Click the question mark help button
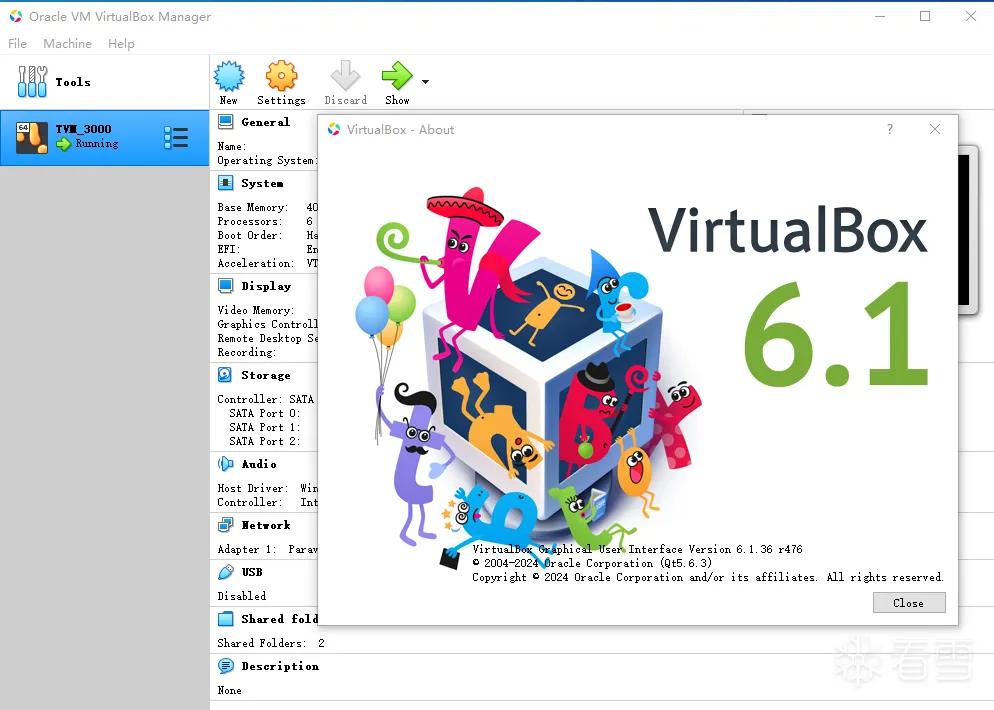Screen dimensions: 994x710 [890, 129]
